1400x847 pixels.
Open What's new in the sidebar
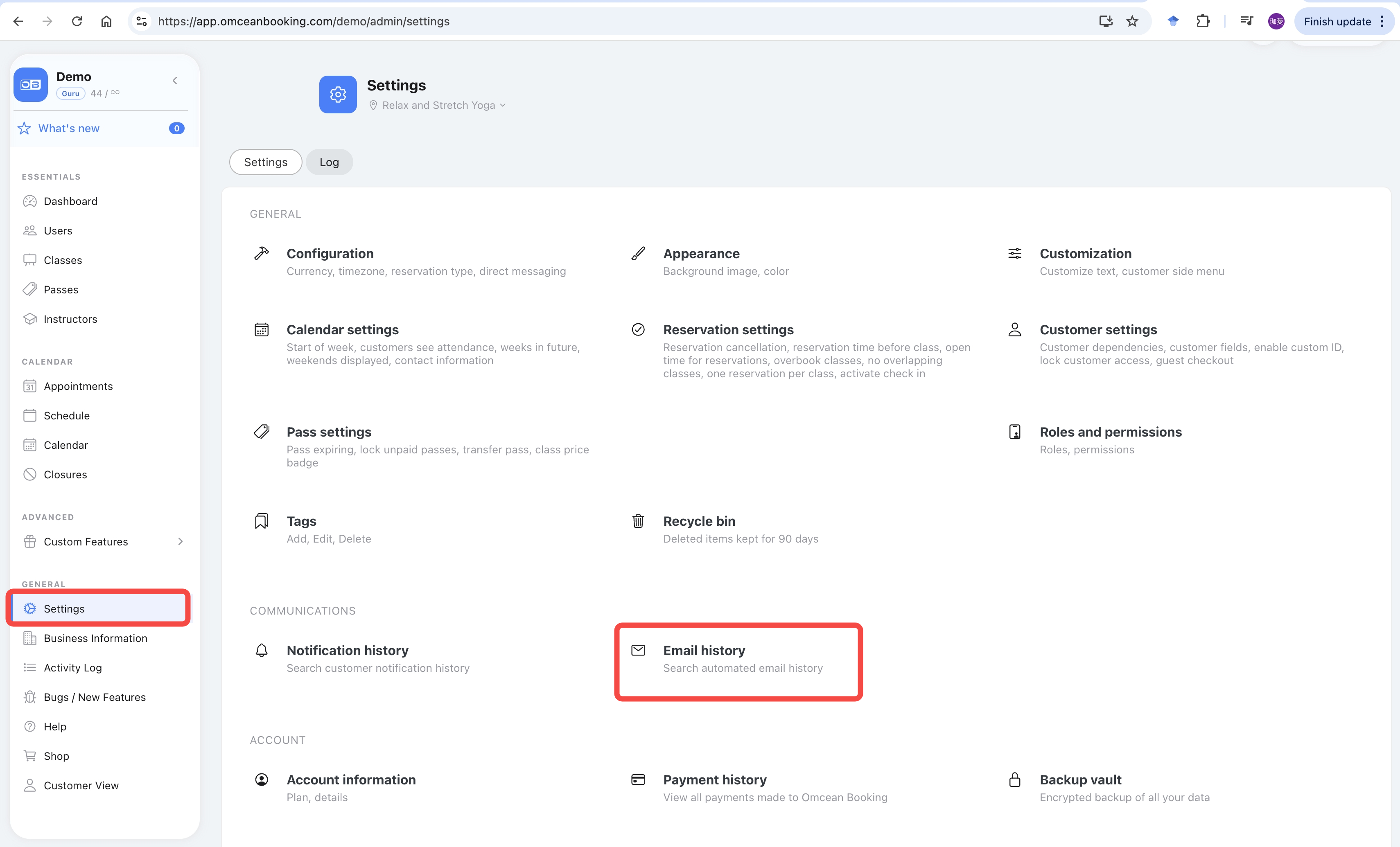click(x=69, y=128)
